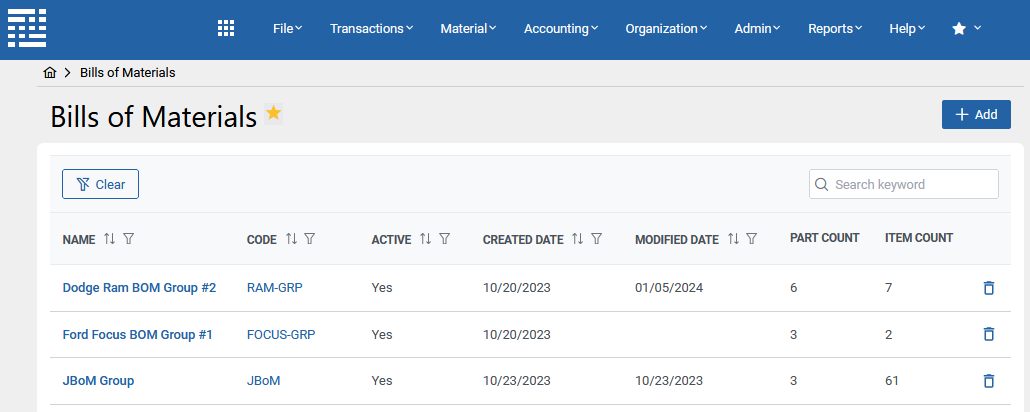The height and width of the screenshot is (412, 1030).
Task: Open the JBoM code link
Action: coord(263,380)
